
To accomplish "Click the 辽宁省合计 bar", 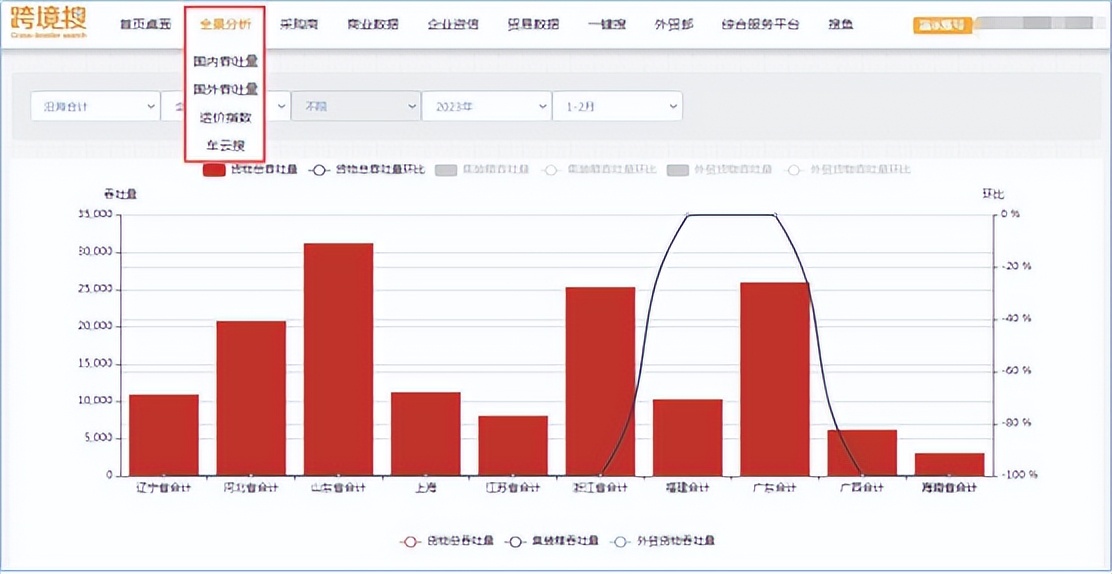I will pyautogui.click(x=164, y=435).
